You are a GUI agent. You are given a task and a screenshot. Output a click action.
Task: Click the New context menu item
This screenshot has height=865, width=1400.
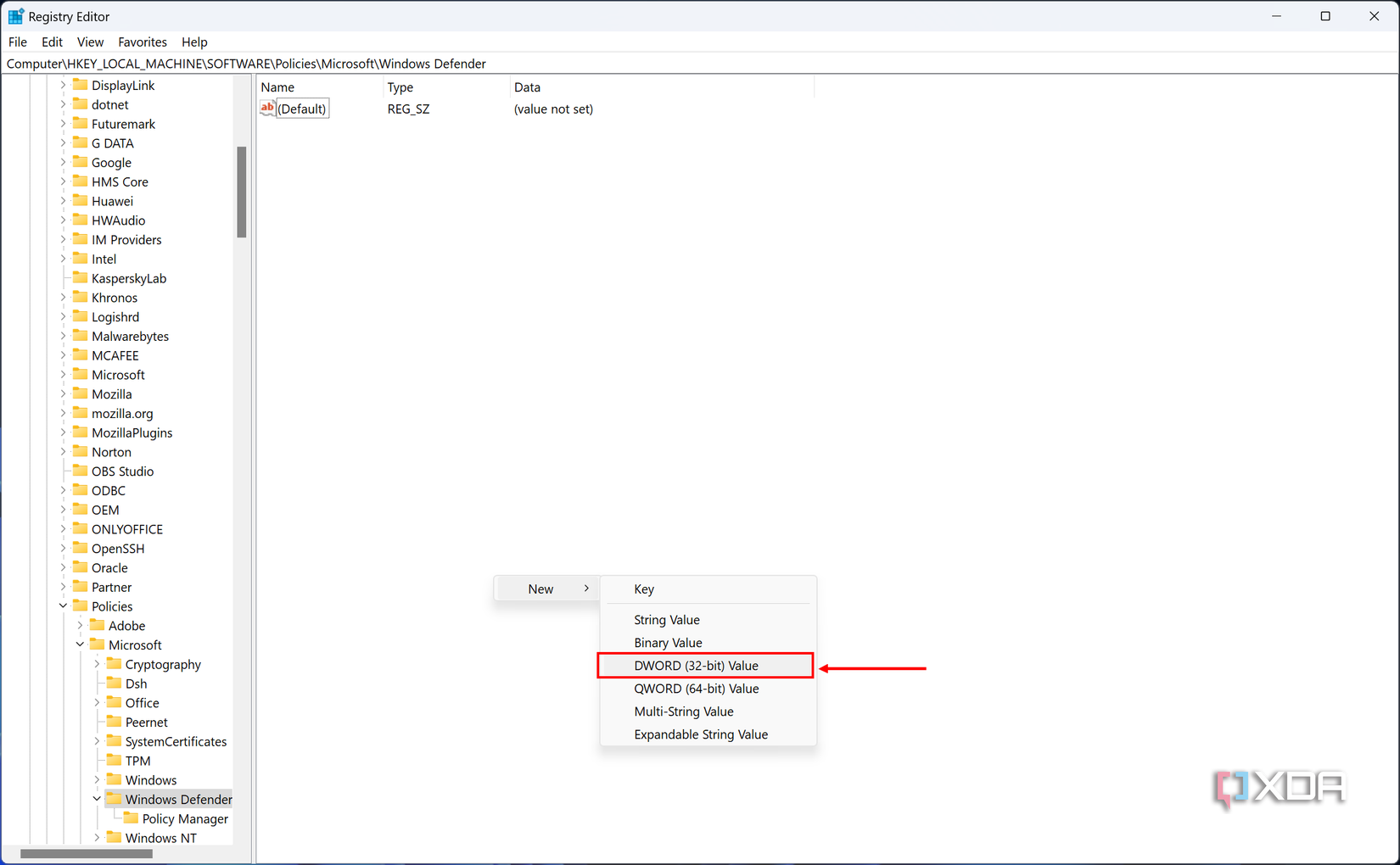pyautogui.click(x=547, y=589)
